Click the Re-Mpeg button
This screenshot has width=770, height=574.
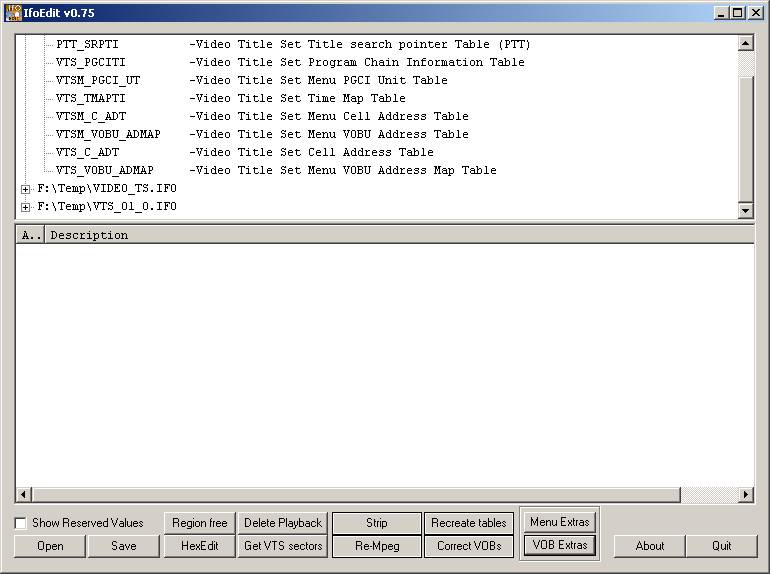pyautogui.click(x=377, y=546)
